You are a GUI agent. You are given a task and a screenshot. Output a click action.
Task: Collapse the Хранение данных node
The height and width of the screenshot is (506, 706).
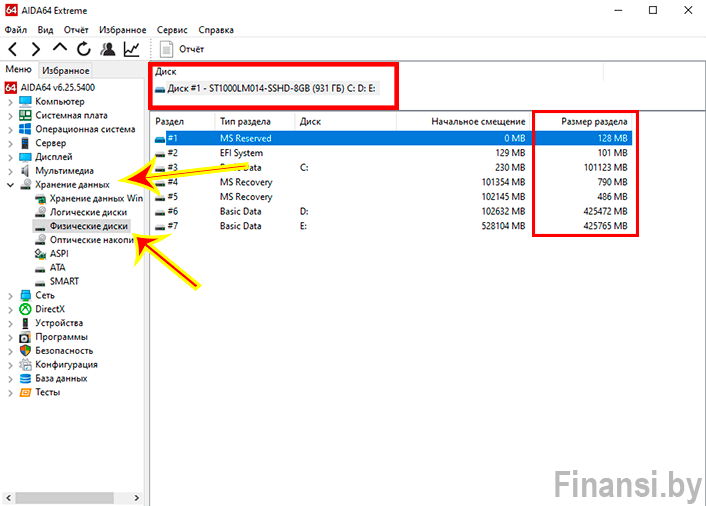pyautogui.click(x=10, y=185)
